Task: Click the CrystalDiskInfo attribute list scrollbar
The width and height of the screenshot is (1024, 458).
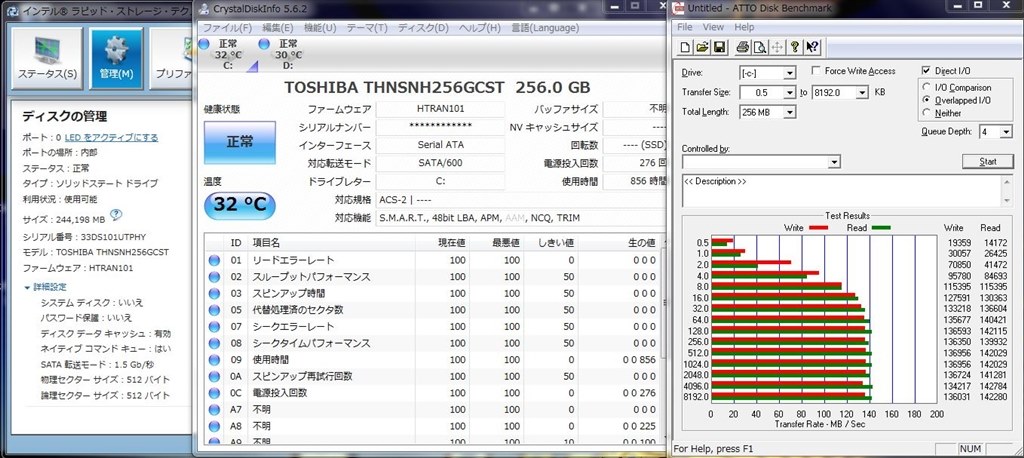Action: coord(665,303)
